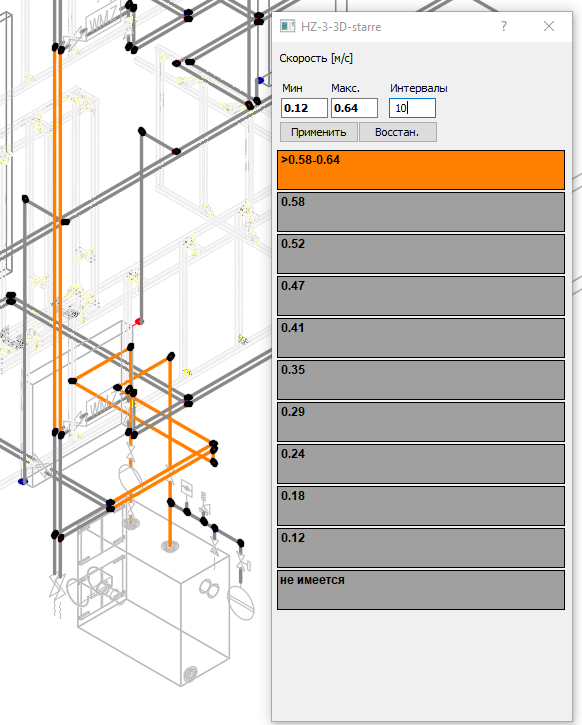This screenshot has height=725, width=582.
Task: Close the HZ-3-3D-starre dialog
Action: tap(549, 26)
